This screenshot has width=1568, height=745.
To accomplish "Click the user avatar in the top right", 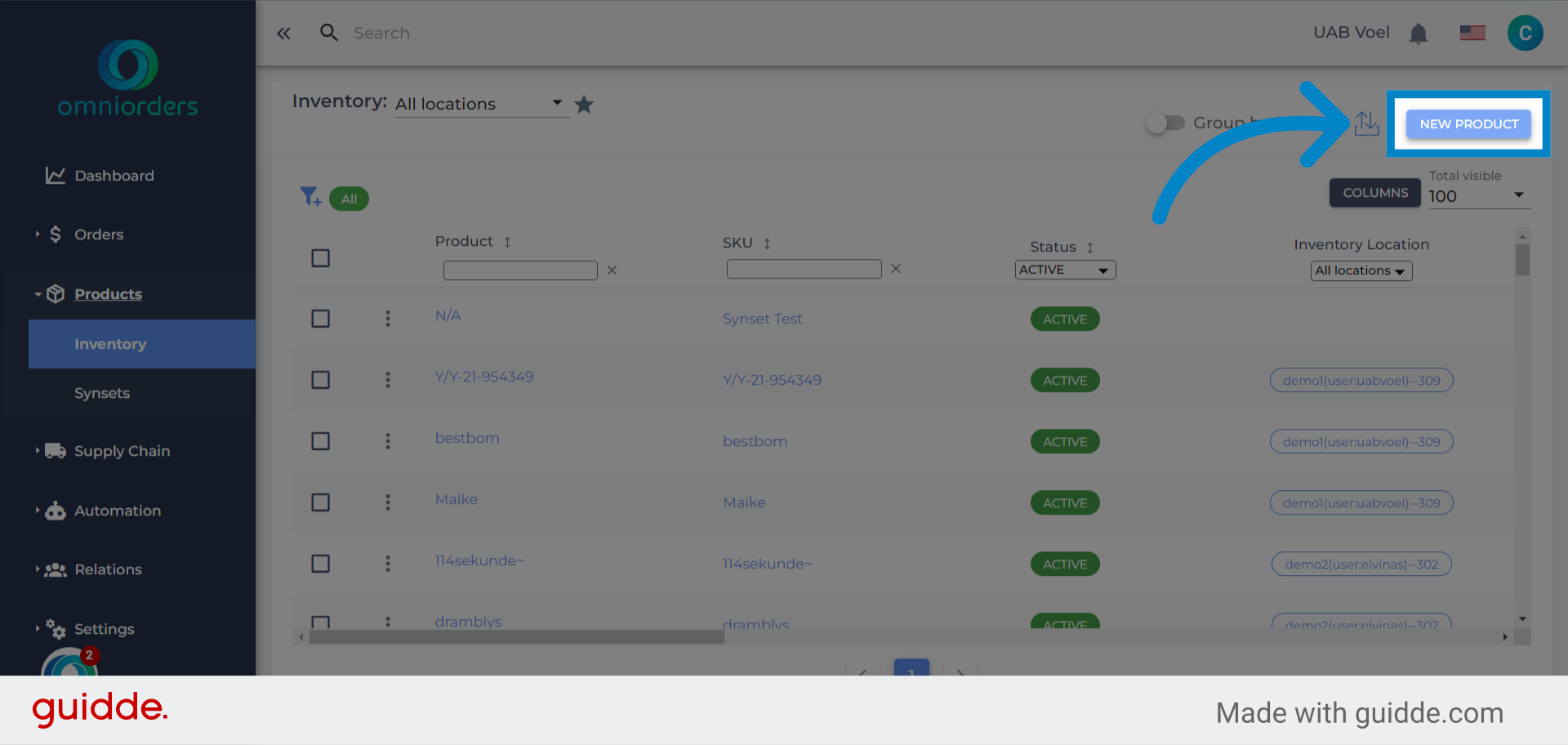I will click(x=1526, y=33).
